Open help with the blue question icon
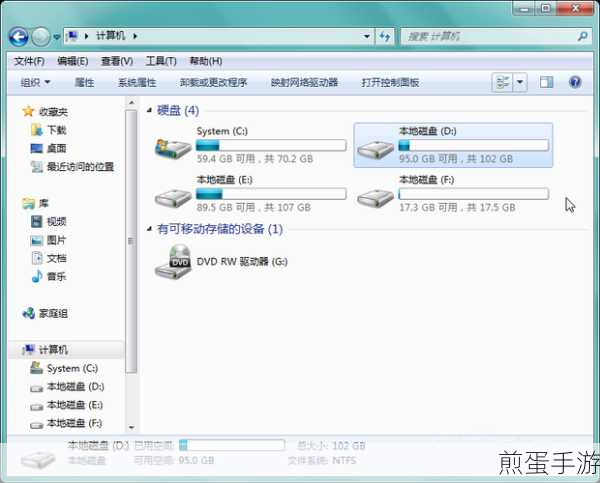 click(x=575, y=82)
